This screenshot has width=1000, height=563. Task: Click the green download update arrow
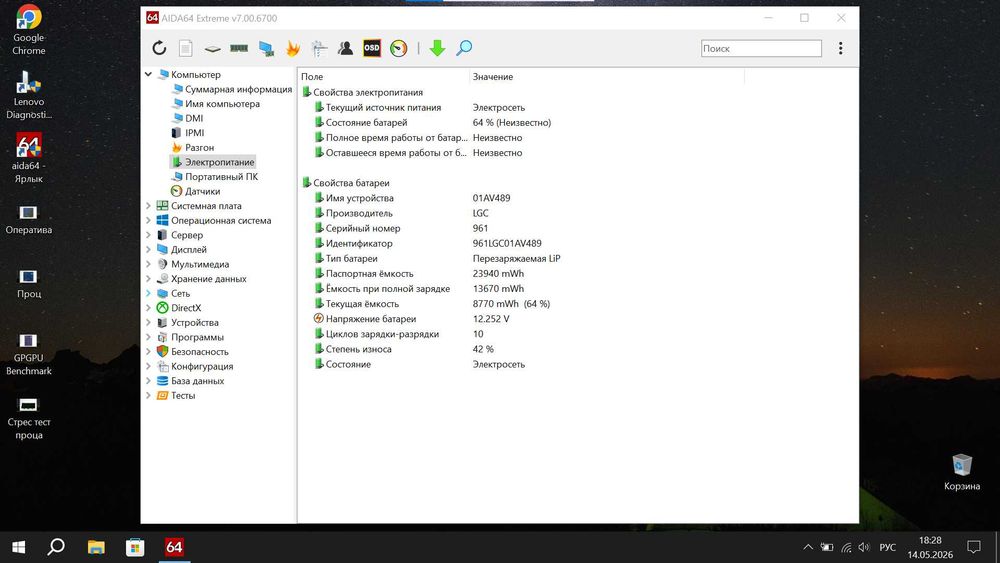pos(437,48)
